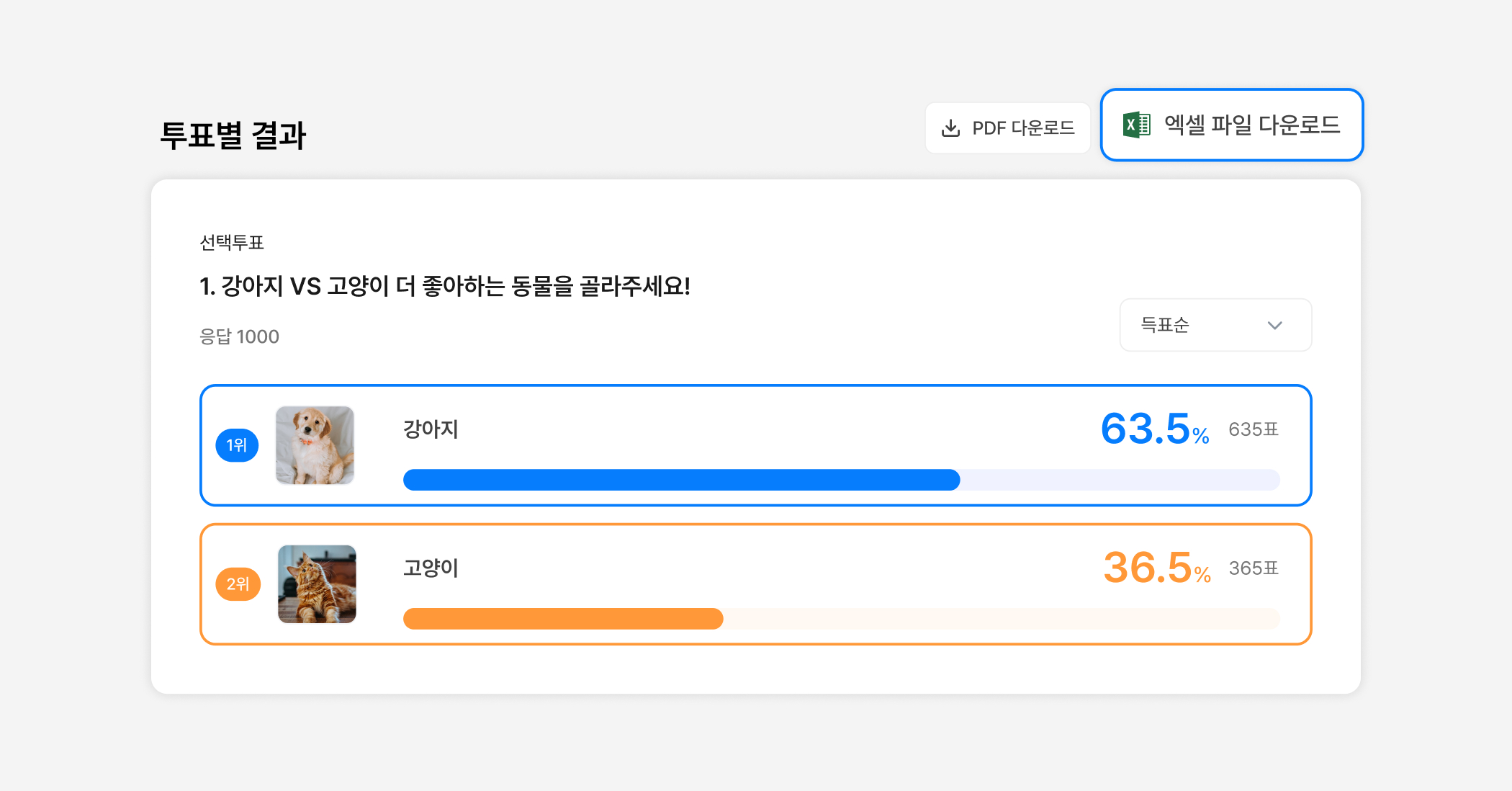Click the orange progress bar for 고양이
Screen dimensions: 1512x791
tap(563, 619)
